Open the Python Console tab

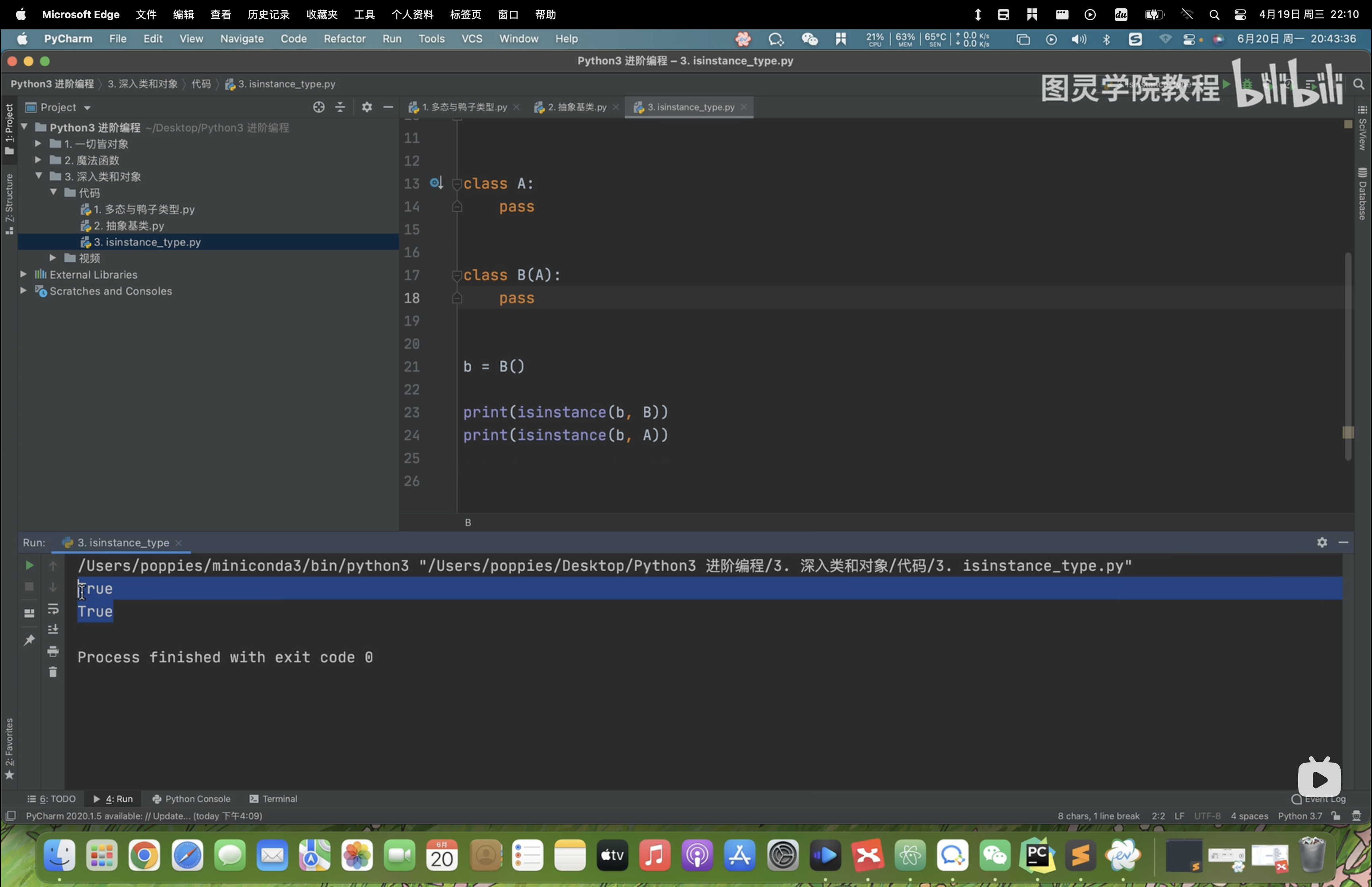tap(191, 799)
